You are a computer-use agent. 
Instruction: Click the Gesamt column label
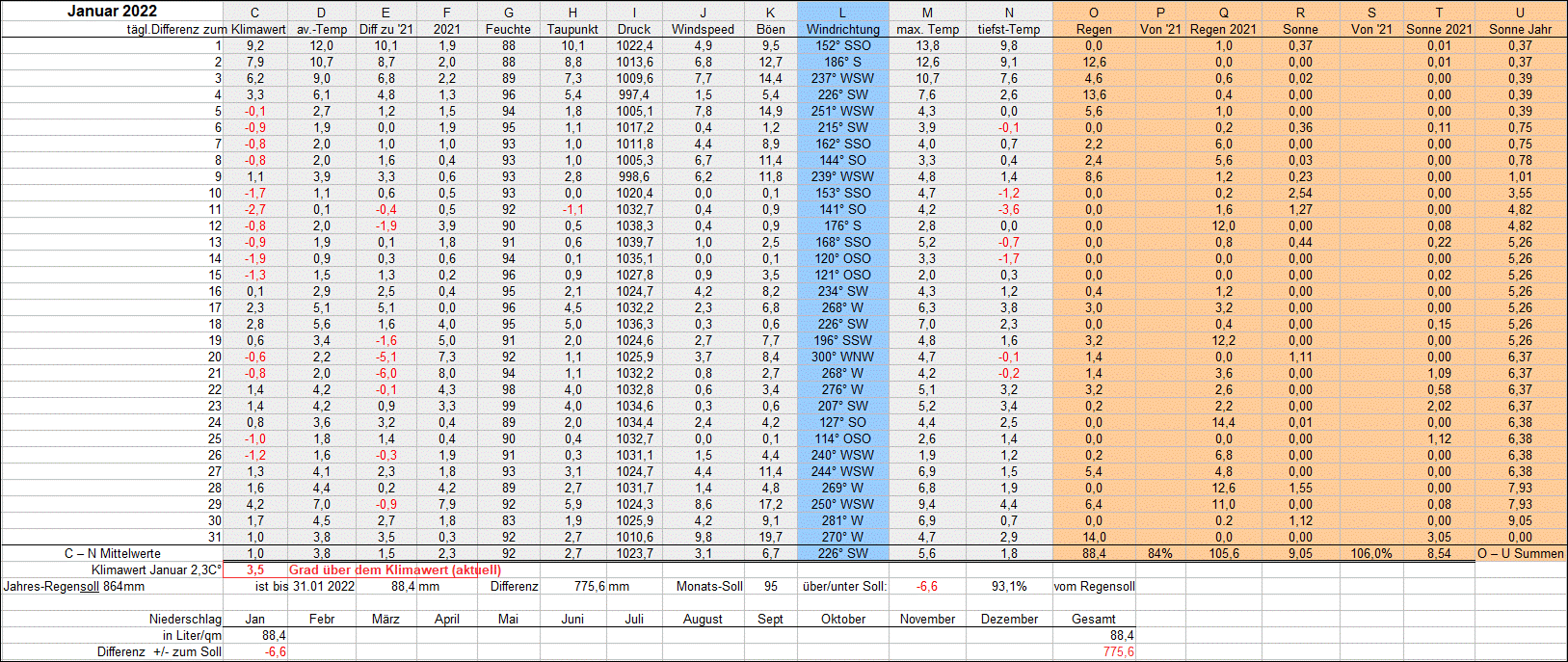[x=1094, y=619]
